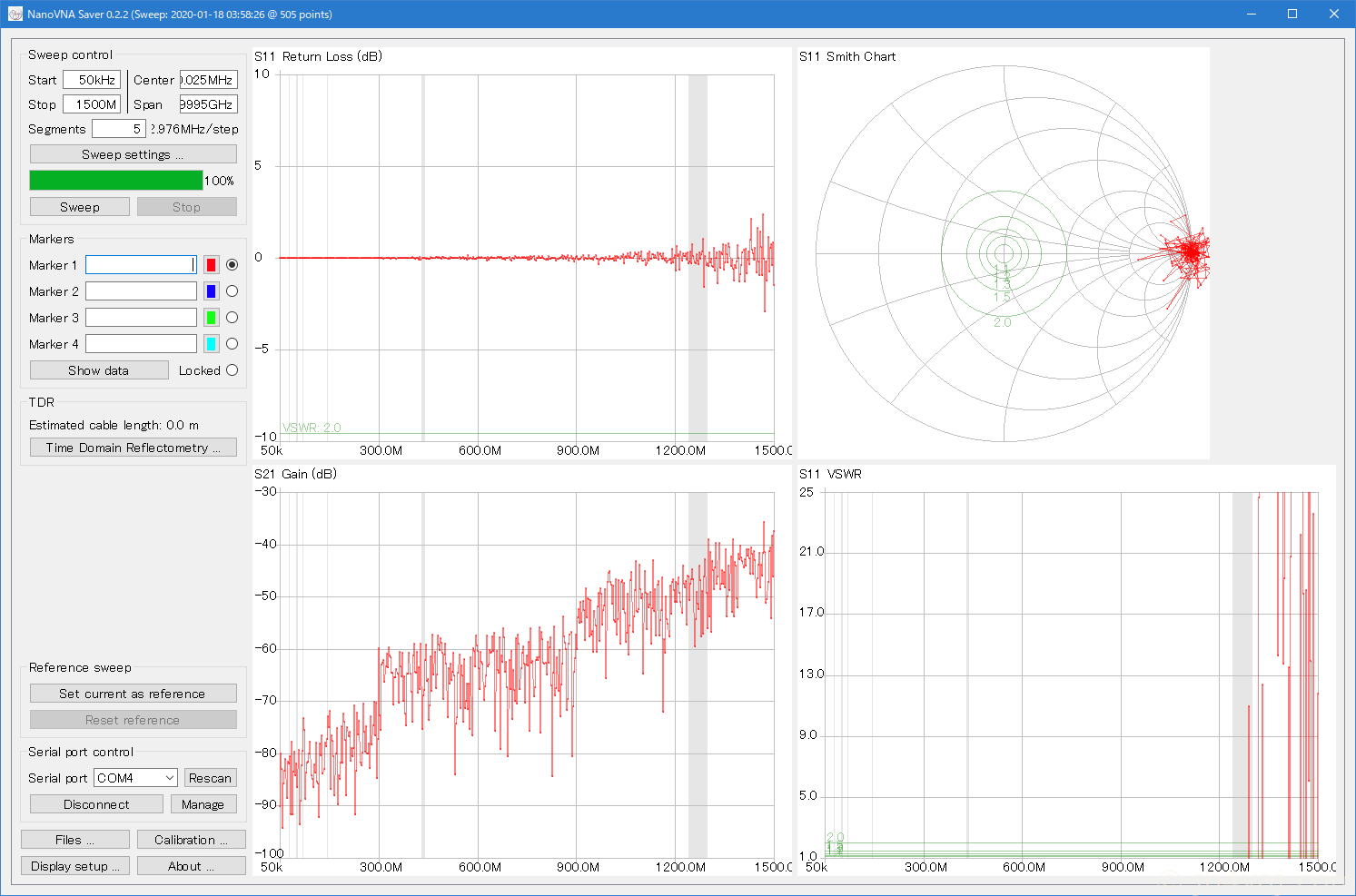The height and width of the screenshot is (896, 1356).
Task: Focus the Span frequency field
Action: pos(209,104)
